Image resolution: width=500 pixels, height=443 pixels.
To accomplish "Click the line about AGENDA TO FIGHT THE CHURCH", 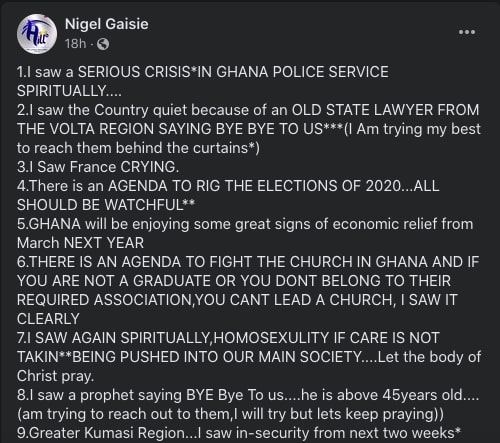I will point(248,262).
